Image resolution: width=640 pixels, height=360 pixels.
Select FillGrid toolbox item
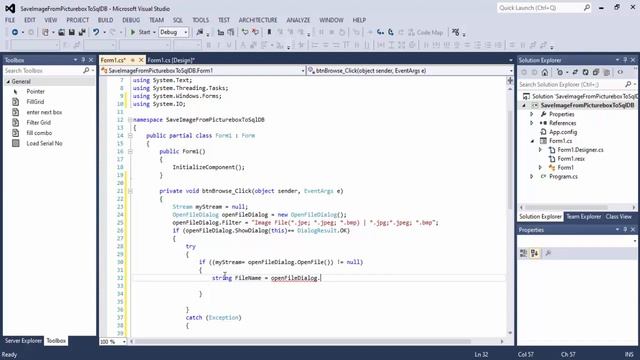pyautogui.click(x=35, y=102)
